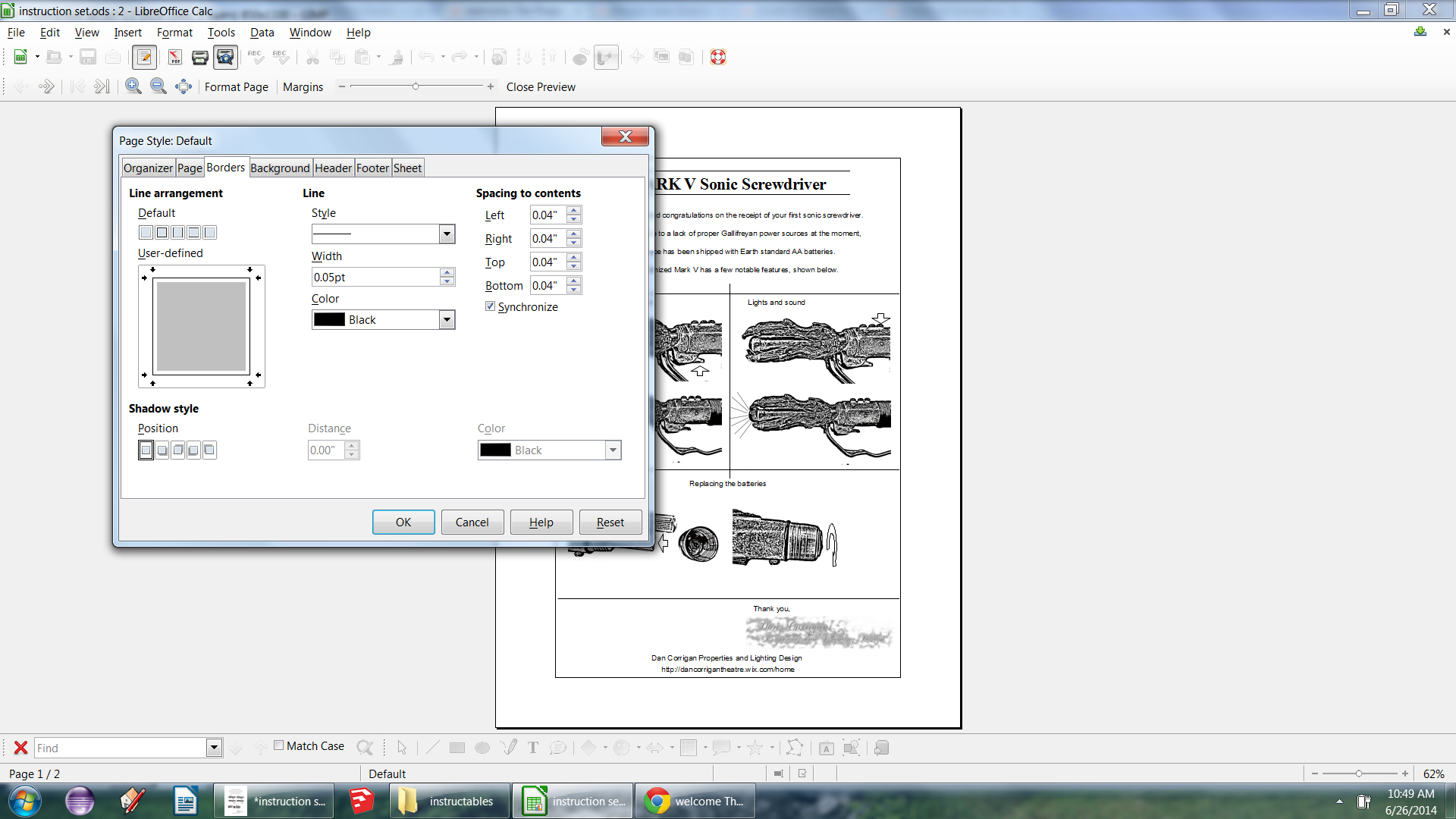
Task: Open the Find history dropdown
Action: (214, 748)
